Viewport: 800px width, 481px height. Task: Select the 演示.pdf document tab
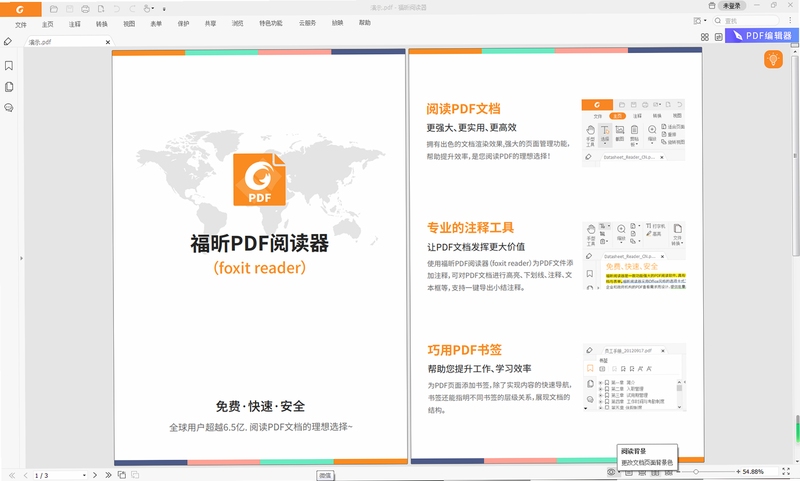[68, 42]
